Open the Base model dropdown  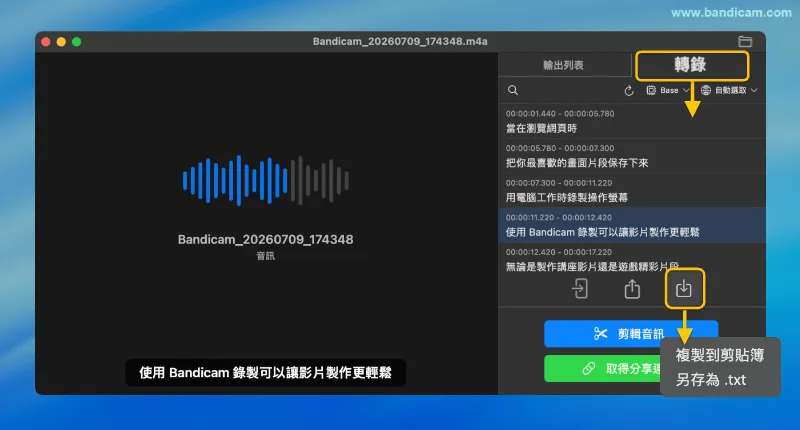coord(668,90)
